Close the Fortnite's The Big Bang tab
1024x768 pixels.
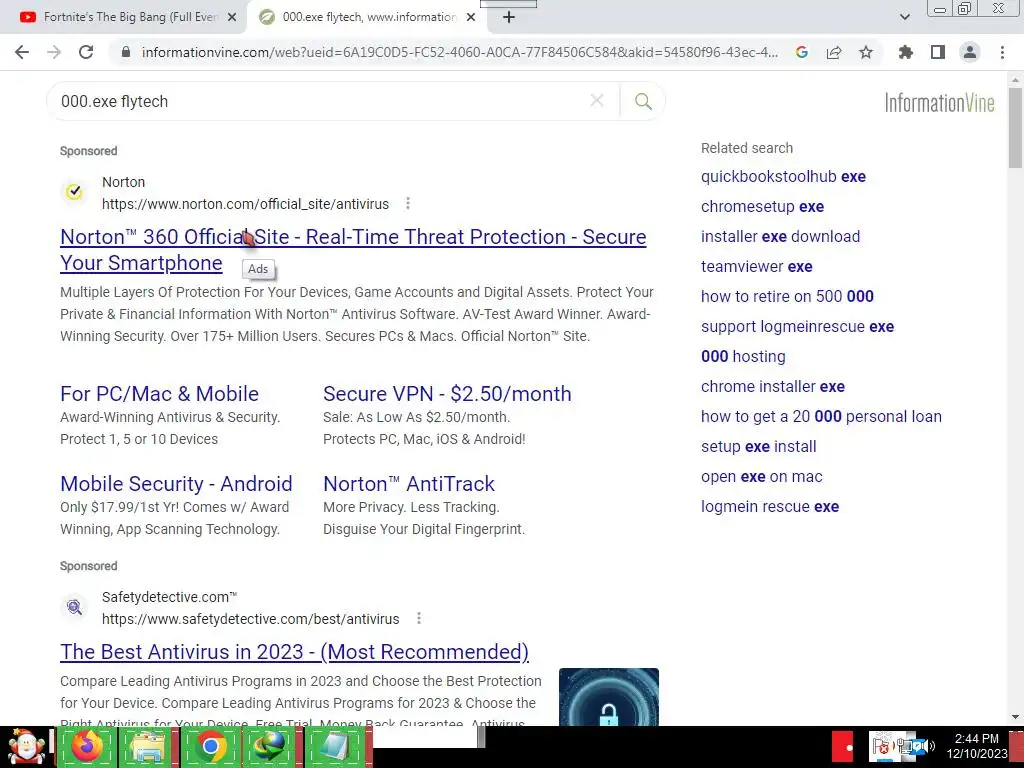coord(232,18)
